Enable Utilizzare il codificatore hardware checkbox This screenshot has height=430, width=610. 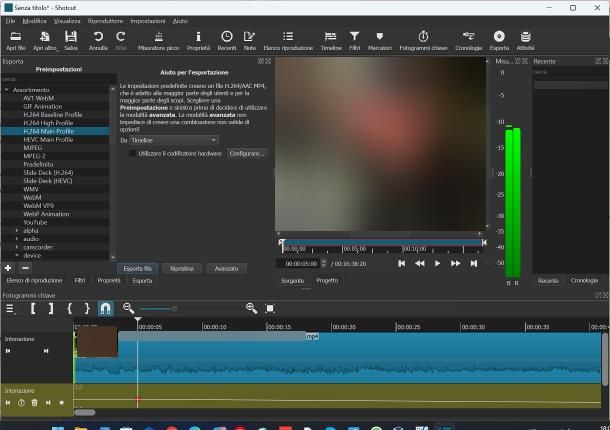coord(132,153)
